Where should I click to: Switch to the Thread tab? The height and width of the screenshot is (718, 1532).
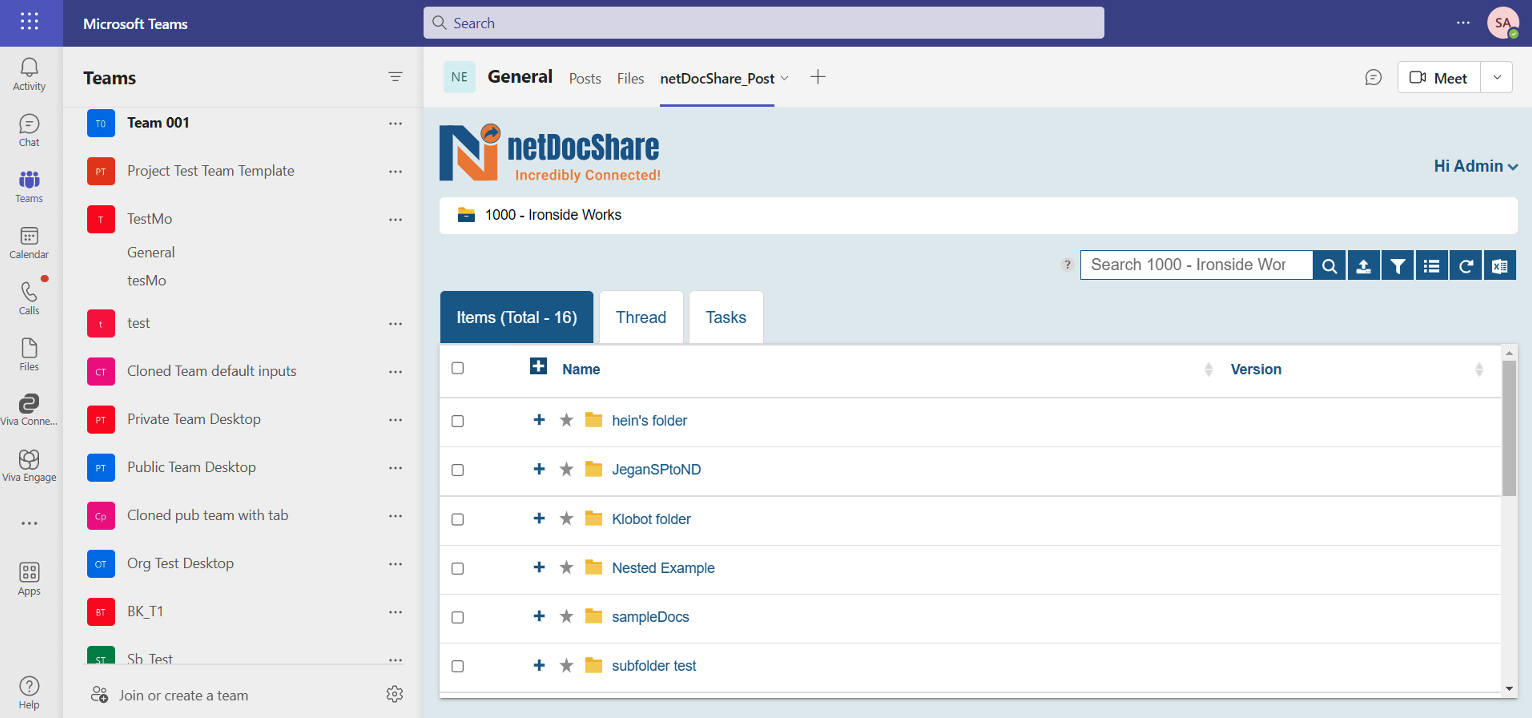click(641, 317)
